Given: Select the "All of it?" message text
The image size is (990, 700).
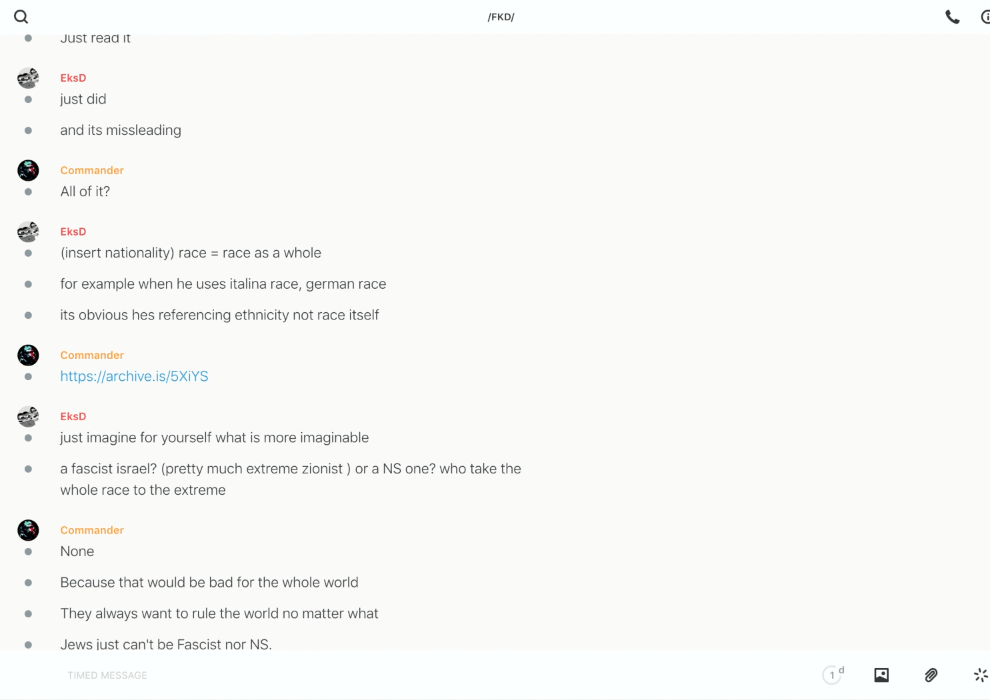Looking at the screenshot, I should pos(85,191).
